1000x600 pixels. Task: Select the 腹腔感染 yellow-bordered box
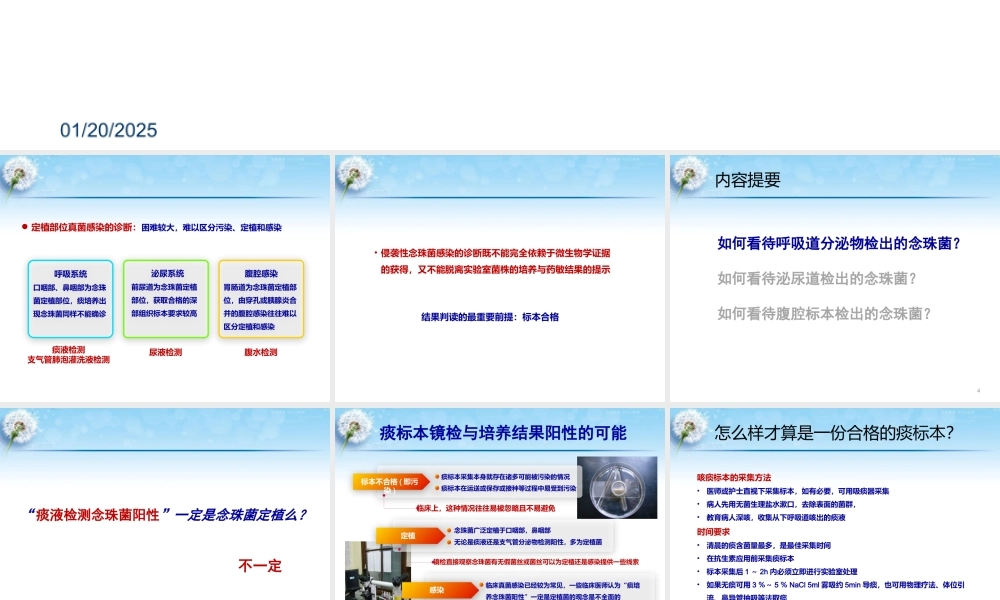coord(261,299)
